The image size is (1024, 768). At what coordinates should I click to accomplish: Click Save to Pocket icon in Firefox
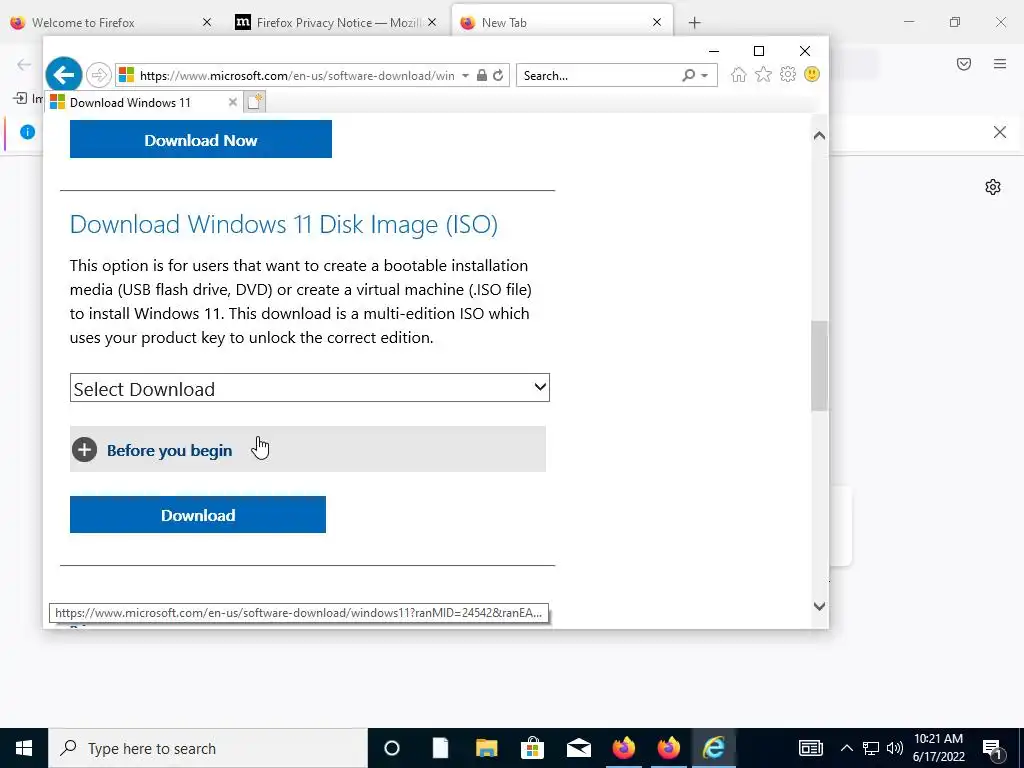coord(964,64)
